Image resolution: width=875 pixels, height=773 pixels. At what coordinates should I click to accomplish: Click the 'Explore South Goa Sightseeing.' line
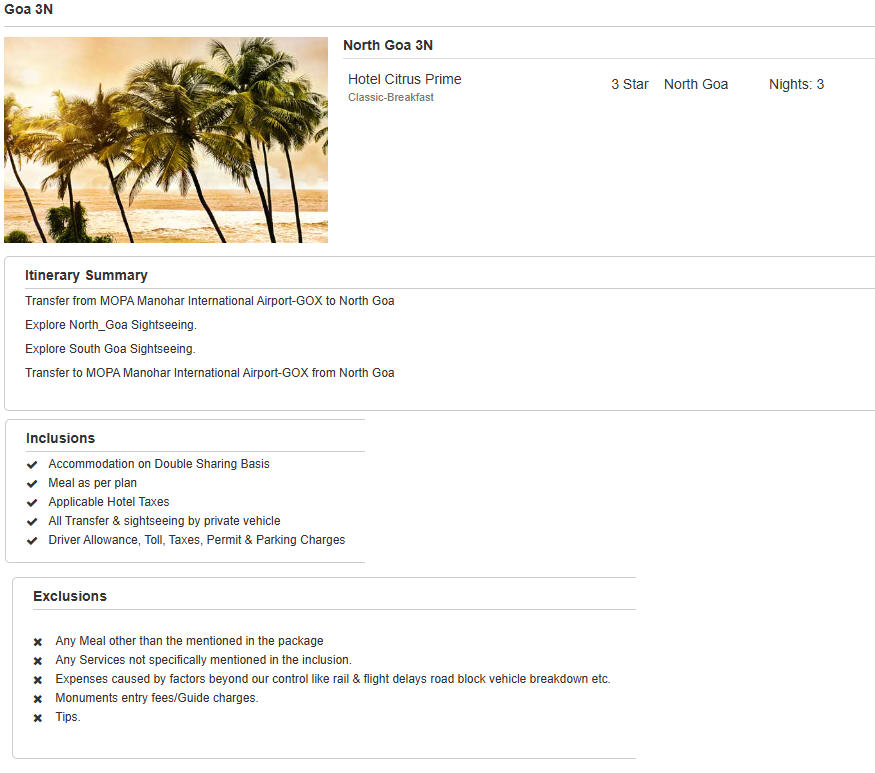coord(110,349)
